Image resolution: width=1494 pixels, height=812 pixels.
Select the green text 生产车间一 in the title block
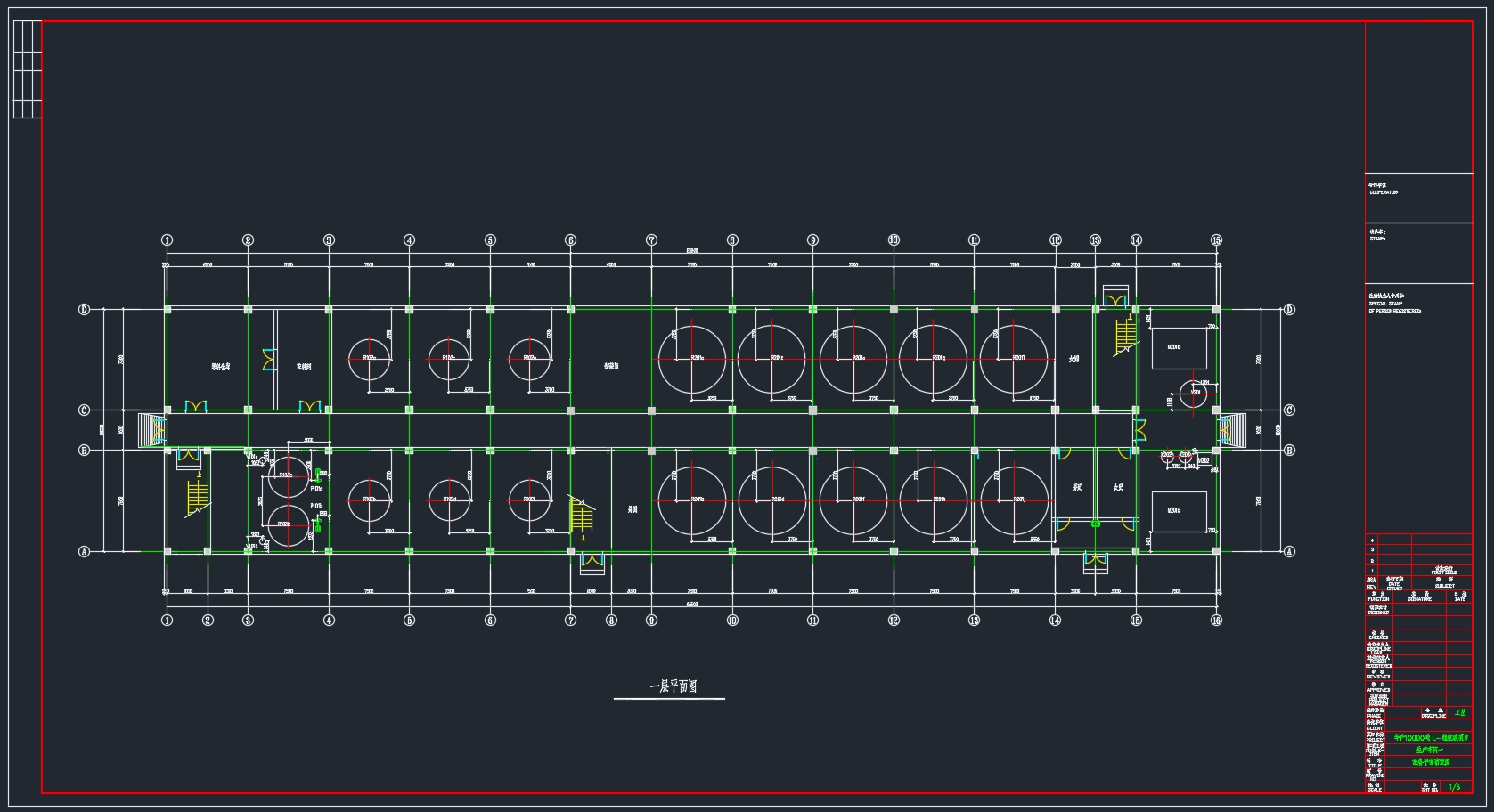click(x=1431, y=750)
